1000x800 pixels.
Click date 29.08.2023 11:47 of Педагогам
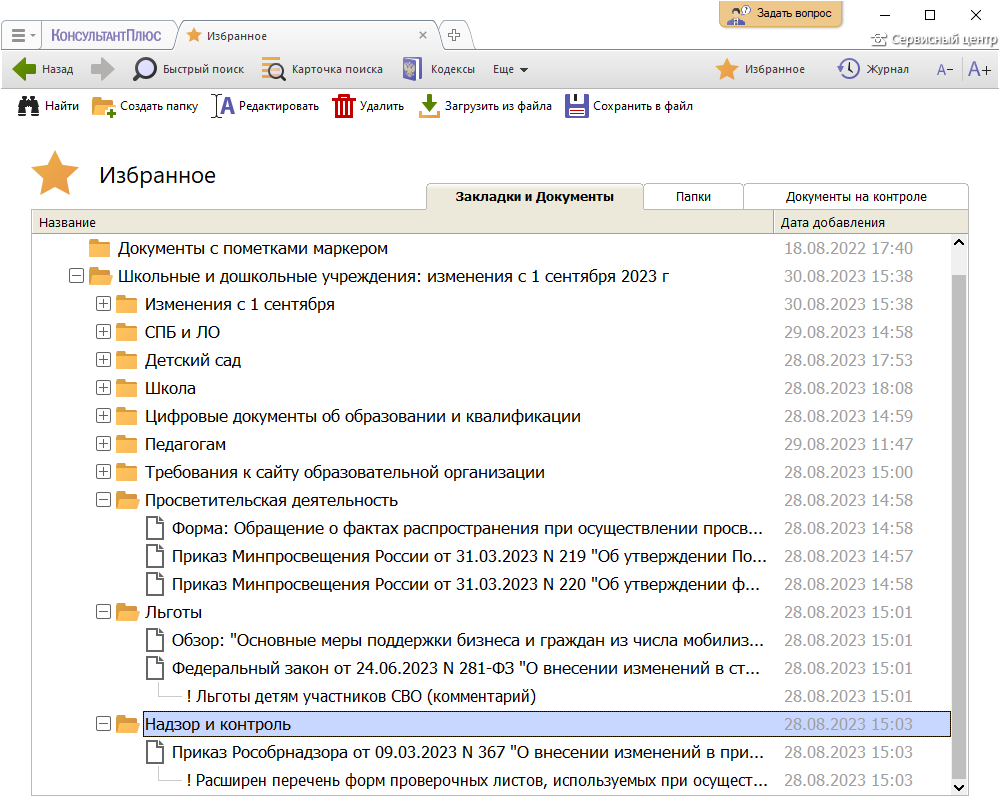point(848,444)
